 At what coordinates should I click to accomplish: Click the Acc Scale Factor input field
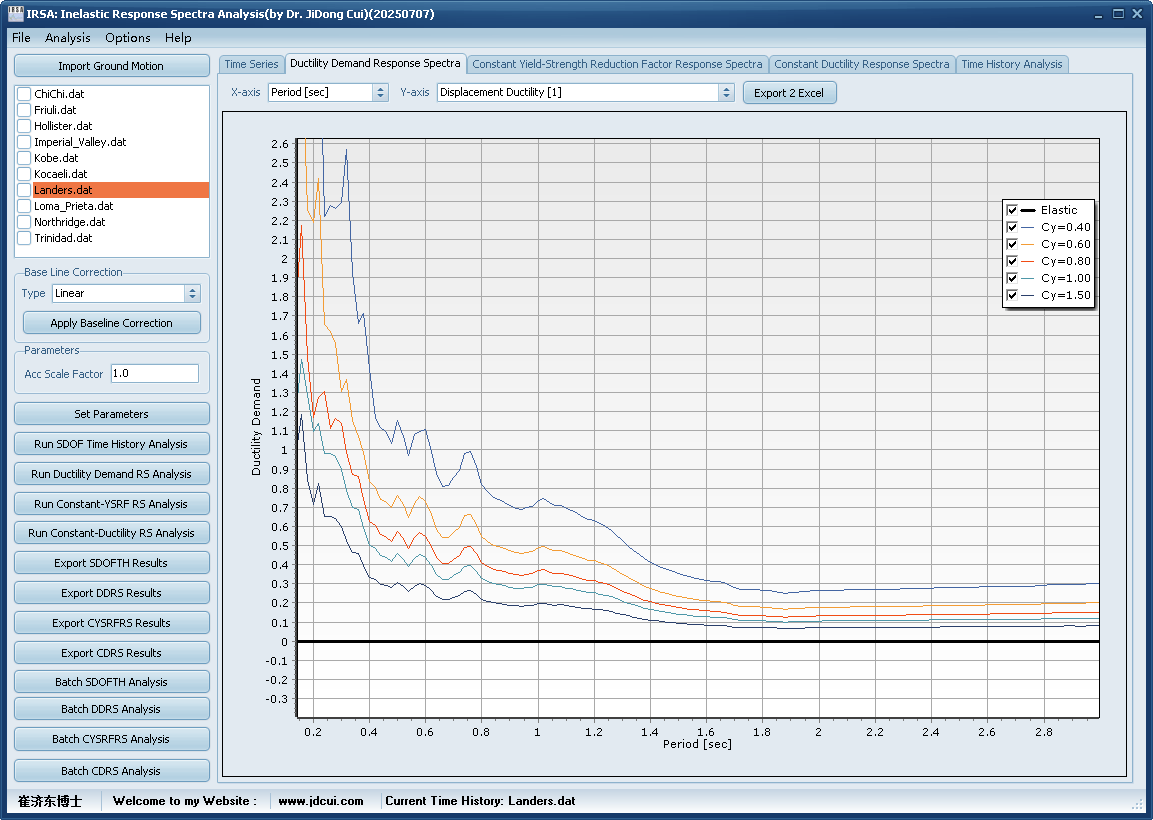tap(154, 373)
